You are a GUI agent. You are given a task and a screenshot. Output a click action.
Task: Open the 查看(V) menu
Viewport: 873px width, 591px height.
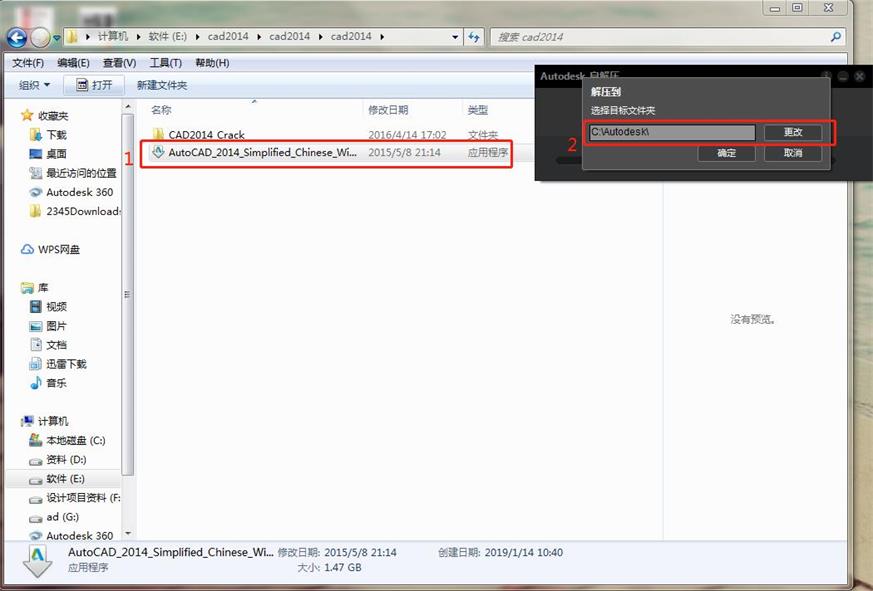click(119, 63)
